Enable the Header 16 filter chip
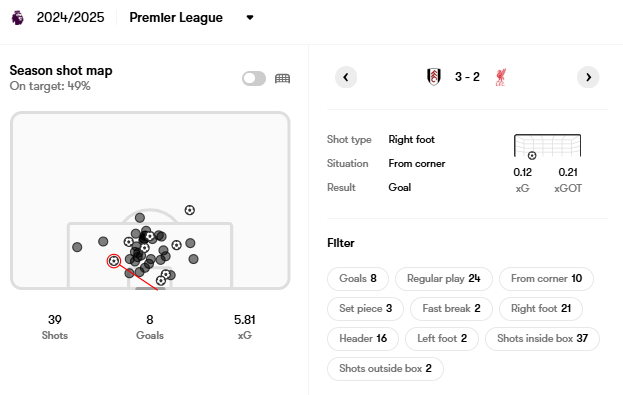Screen dimensions: 623x395 [363, 339]
